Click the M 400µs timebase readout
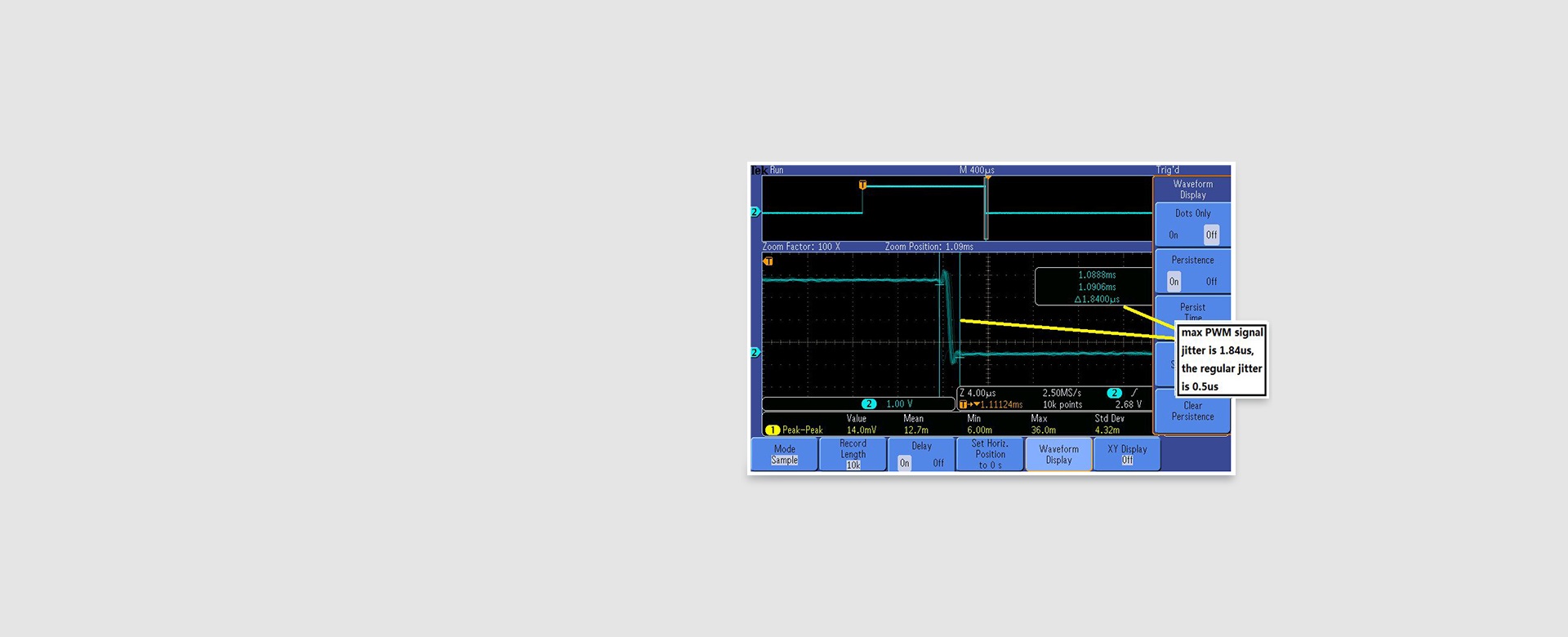1568x637 pixels. pos(977,170)
